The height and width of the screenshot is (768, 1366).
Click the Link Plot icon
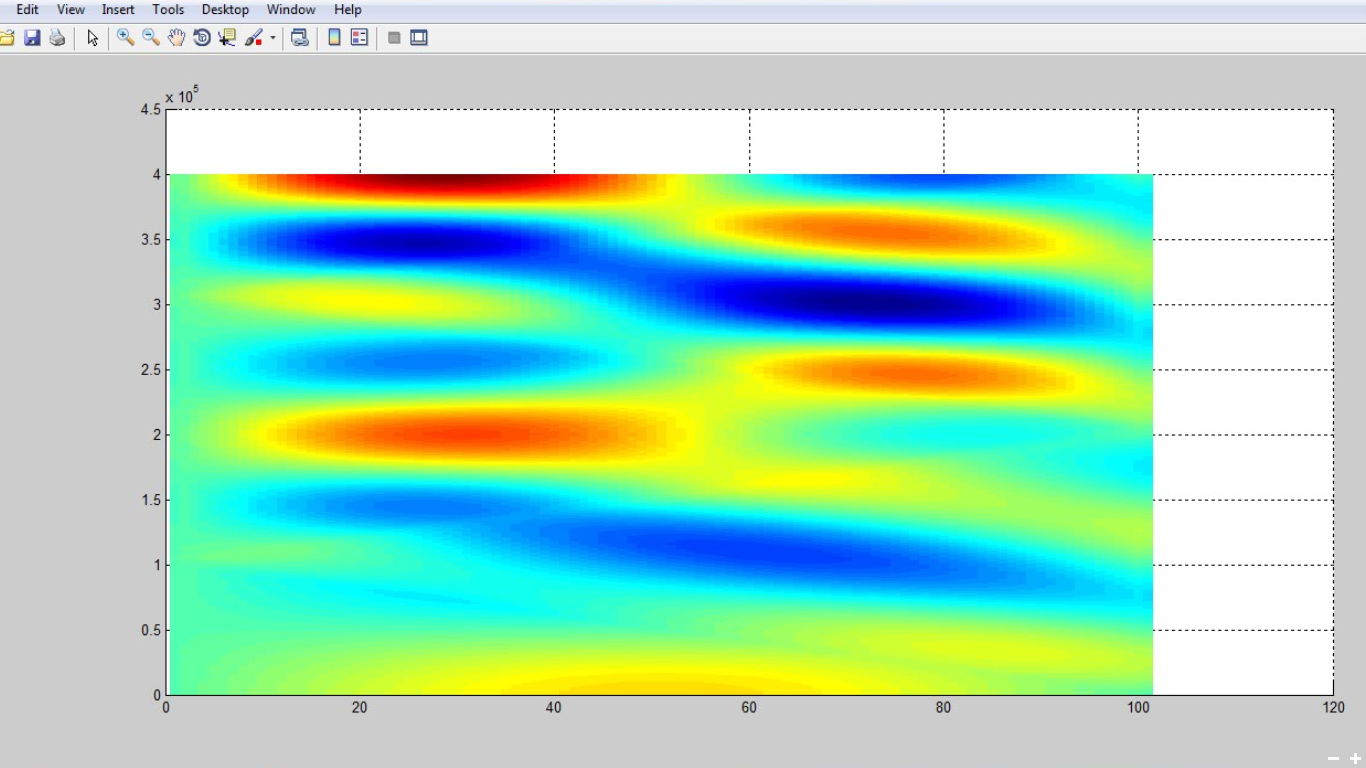299,38
